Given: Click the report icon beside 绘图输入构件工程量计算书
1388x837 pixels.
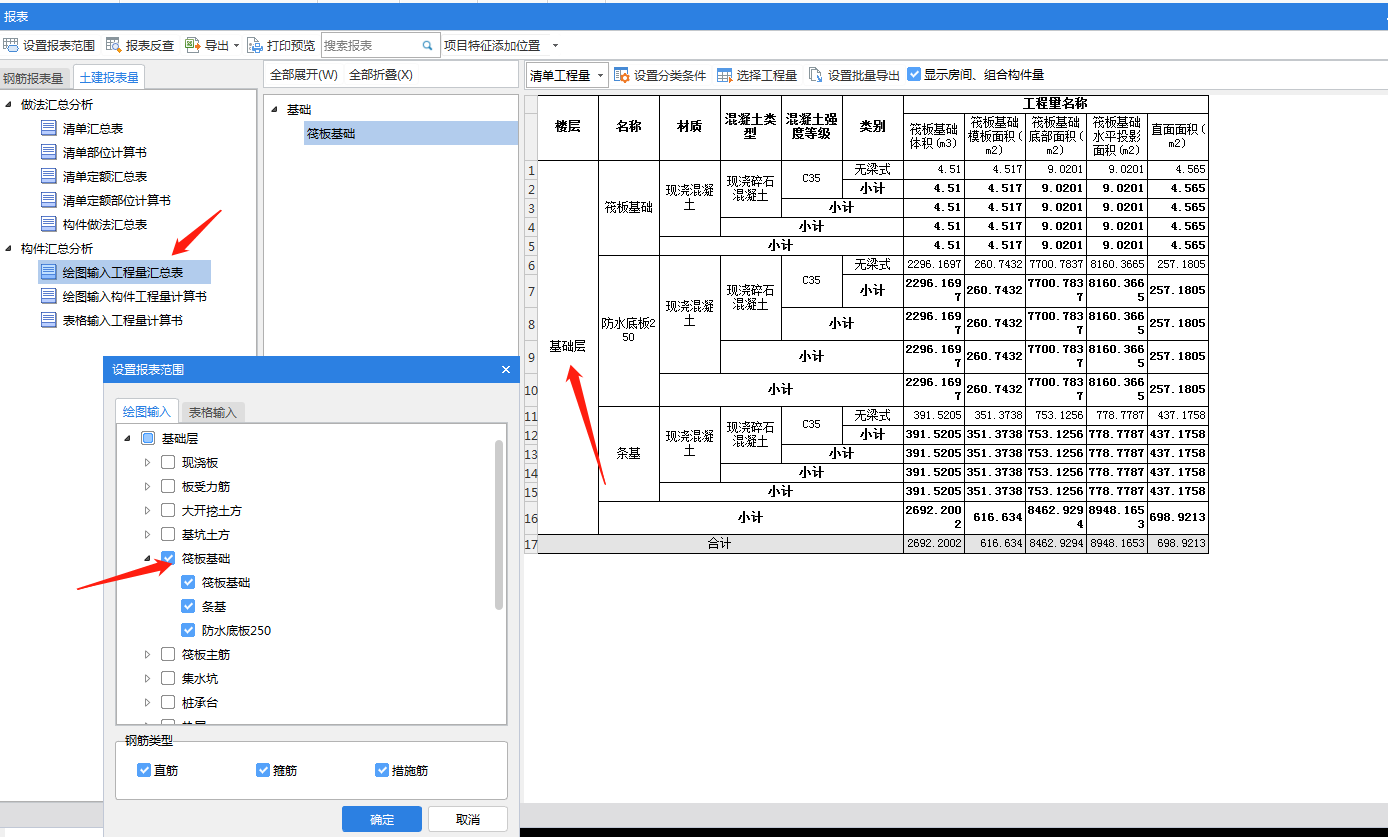Looking at the screenshot, I should pos(48,296).
